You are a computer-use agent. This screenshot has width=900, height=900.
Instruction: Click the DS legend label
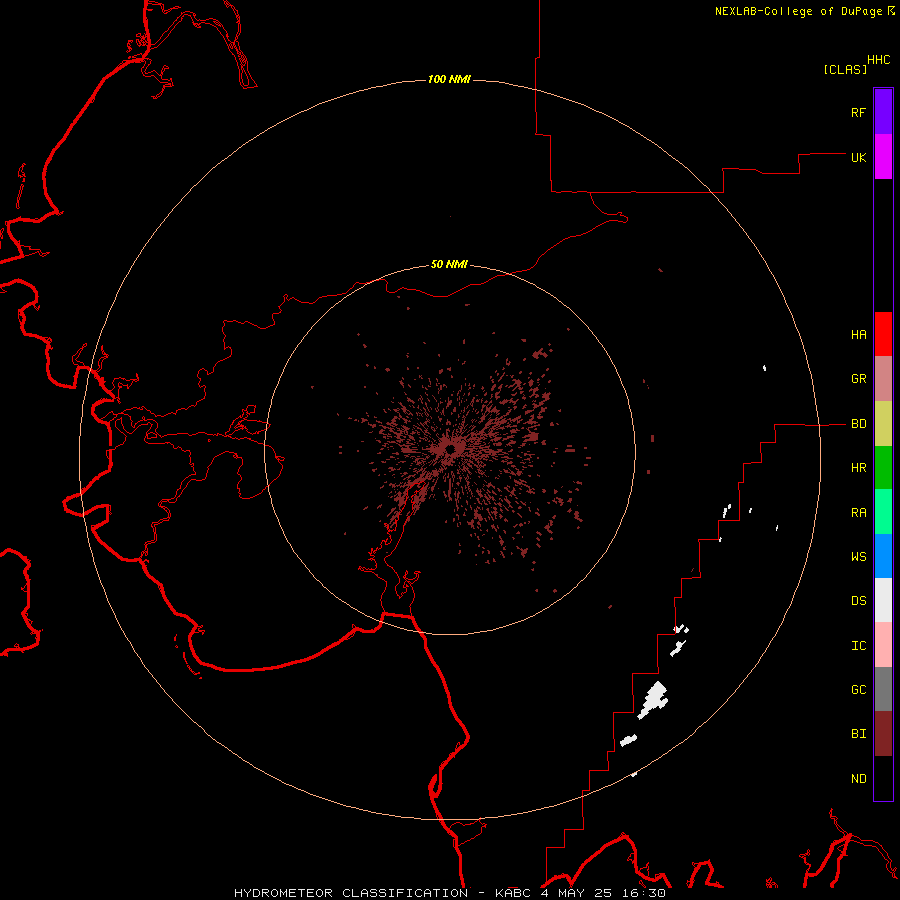pos(858,601)
